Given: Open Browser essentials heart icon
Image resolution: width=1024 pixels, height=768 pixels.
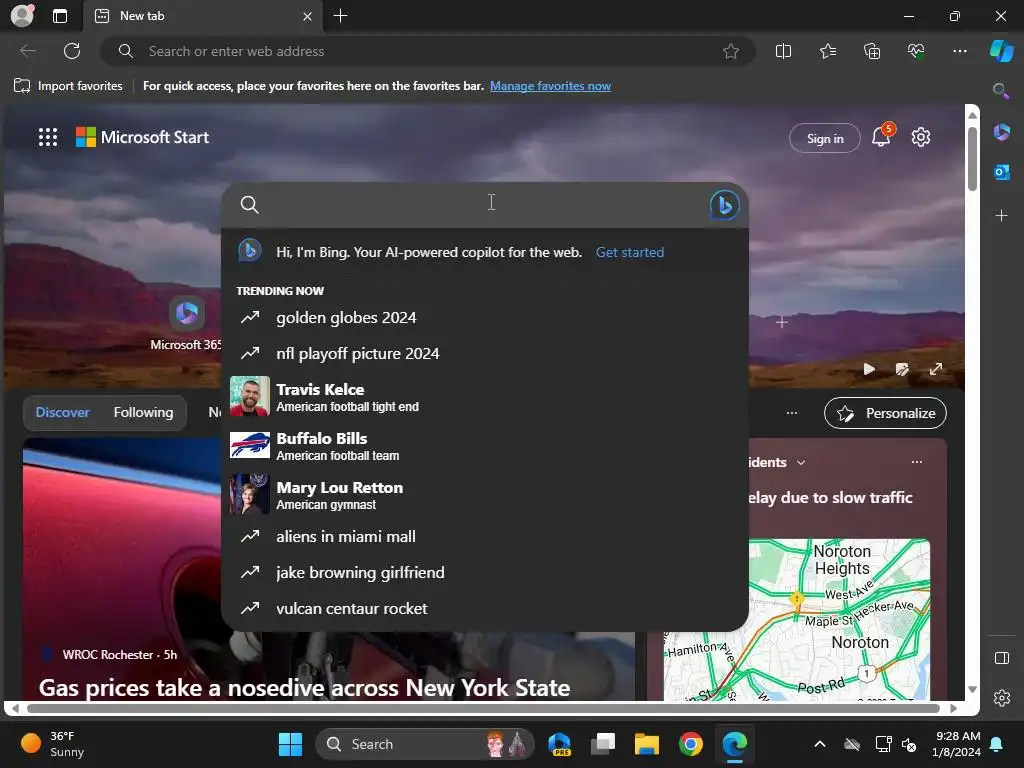Looking at the screenshot, I should (x=916, y=51).
